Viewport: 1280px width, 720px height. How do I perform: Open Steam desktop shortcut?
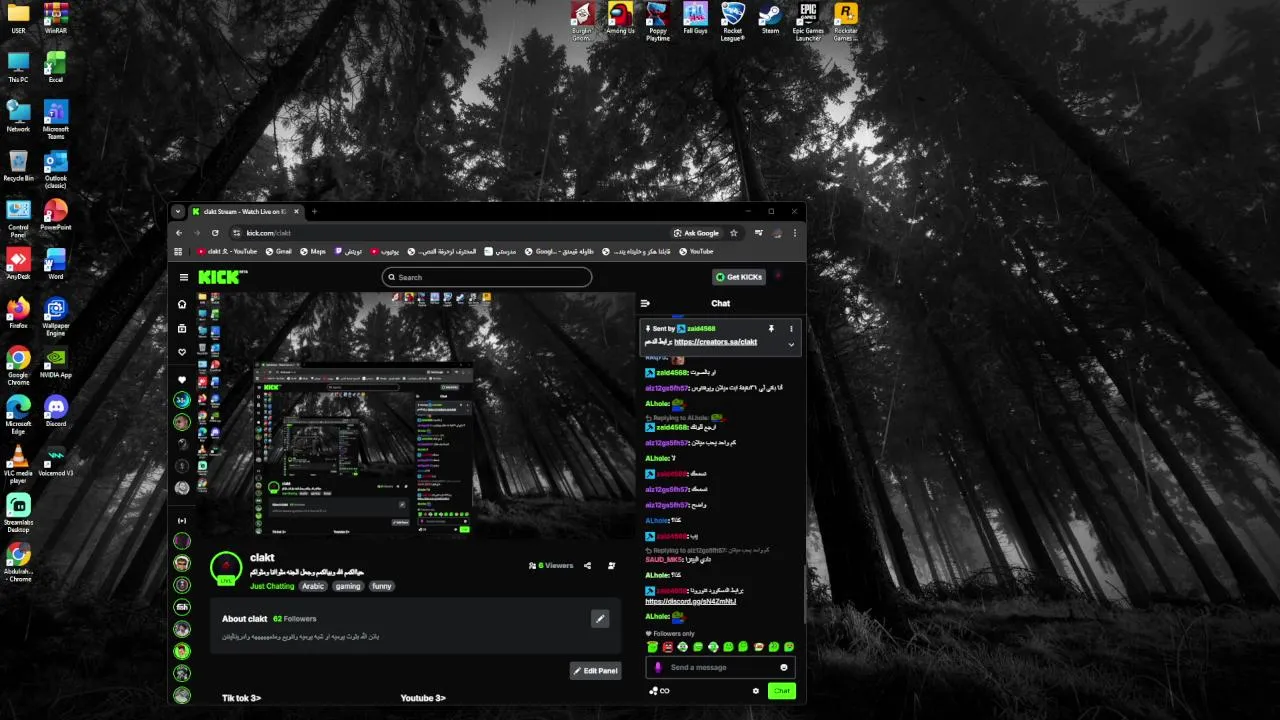tap(770, 20)
